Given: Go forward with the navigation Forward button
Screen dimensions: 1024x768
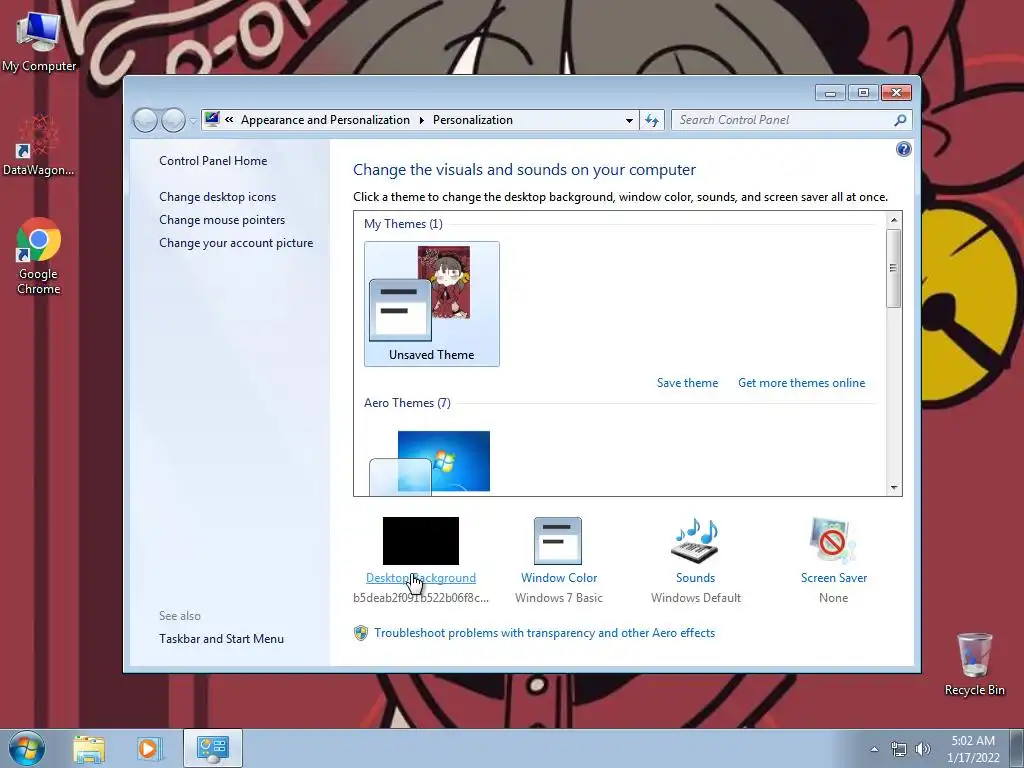Looking at the screenshot, I should coord(173,120).
